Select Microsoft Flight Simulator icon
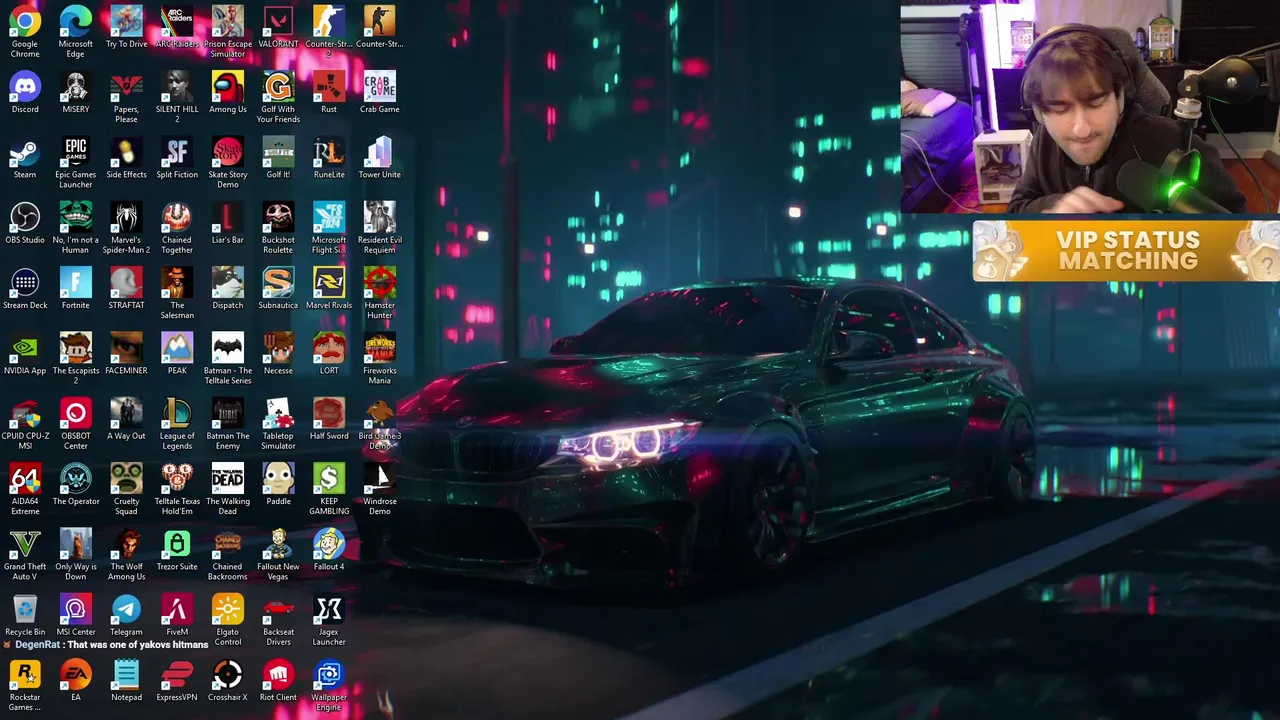 [329, 227]
